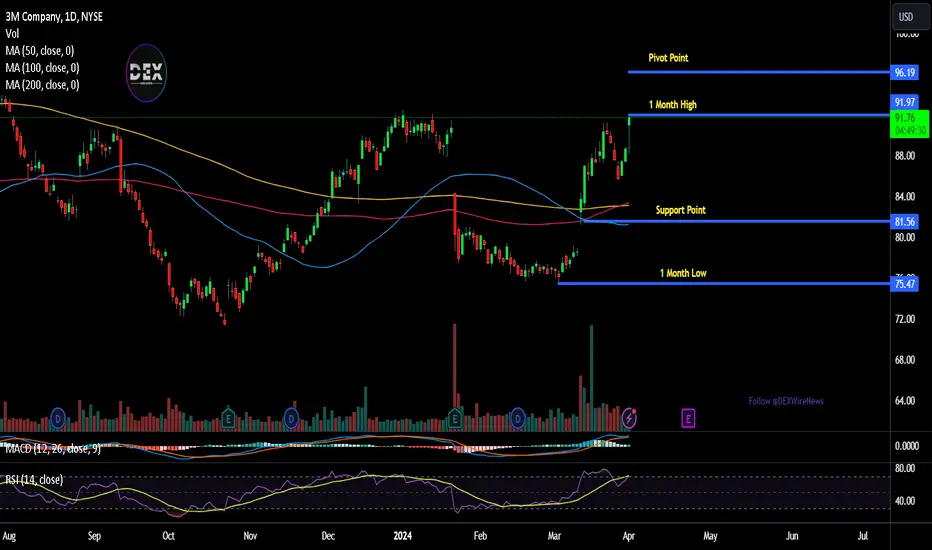The width and height of the screenshot is (932, 550).
Task: Click the 72.00 price axis label
Action: click(x=905, y=319)
